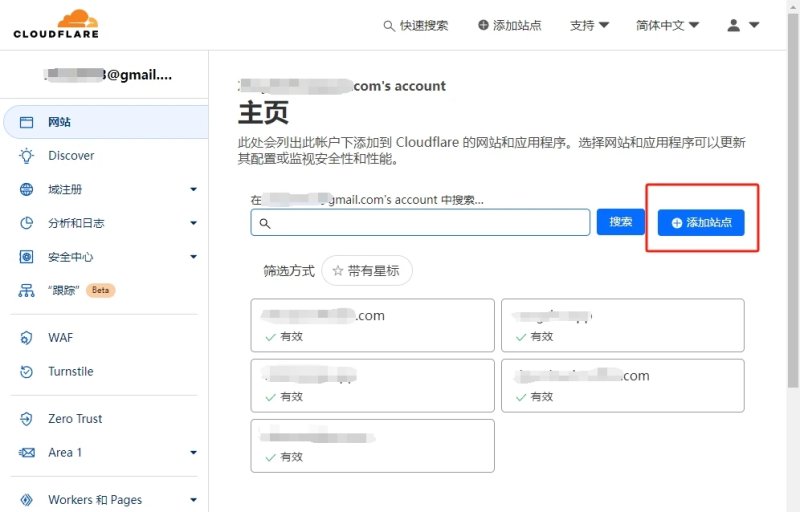The height and width of the screenshot is (512, 800).
Task: Click the 分析和日志 chart icon
Action: 27,223
